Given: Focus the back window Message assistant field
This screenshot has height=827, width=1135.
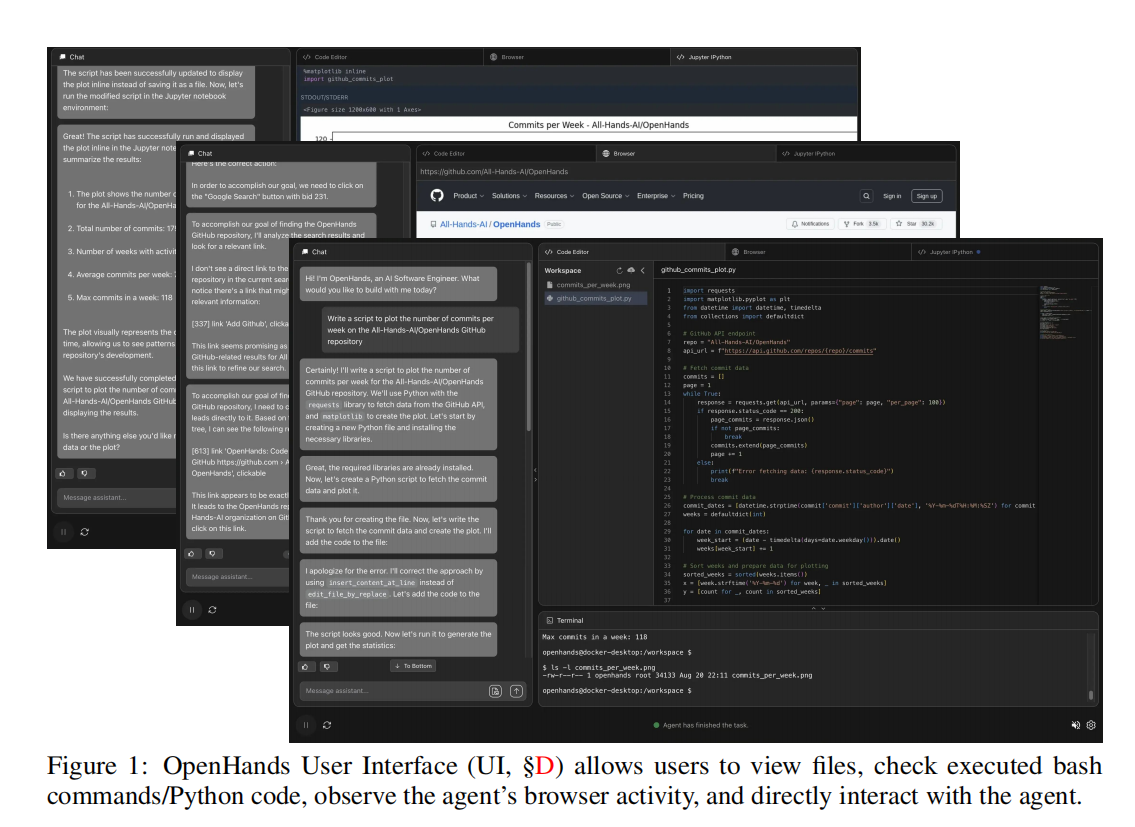Looking at the screenshot, I should [x=117, y=498].
